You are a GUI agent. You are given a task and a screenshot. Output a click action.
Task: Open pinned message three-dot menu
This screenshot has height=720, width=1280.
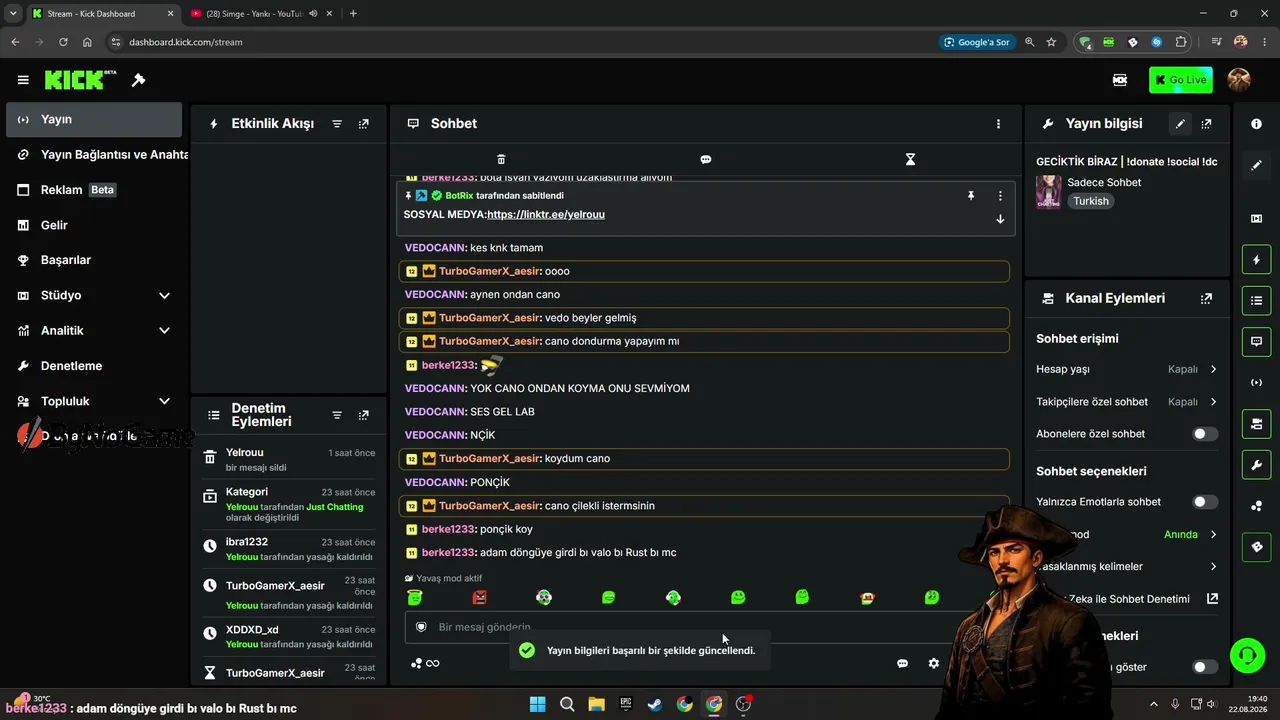click(x=1000, y=196)
